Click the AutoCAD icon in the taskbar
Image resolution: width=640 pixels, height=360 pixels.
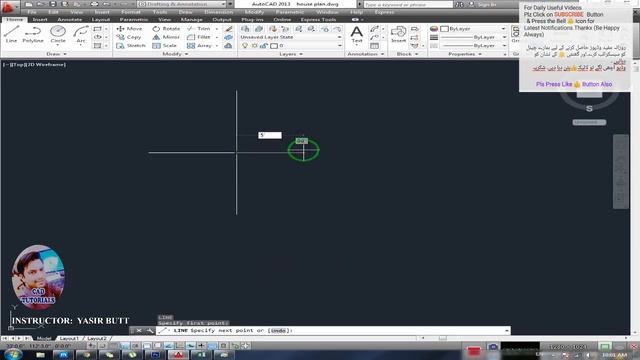click(178, 355)
